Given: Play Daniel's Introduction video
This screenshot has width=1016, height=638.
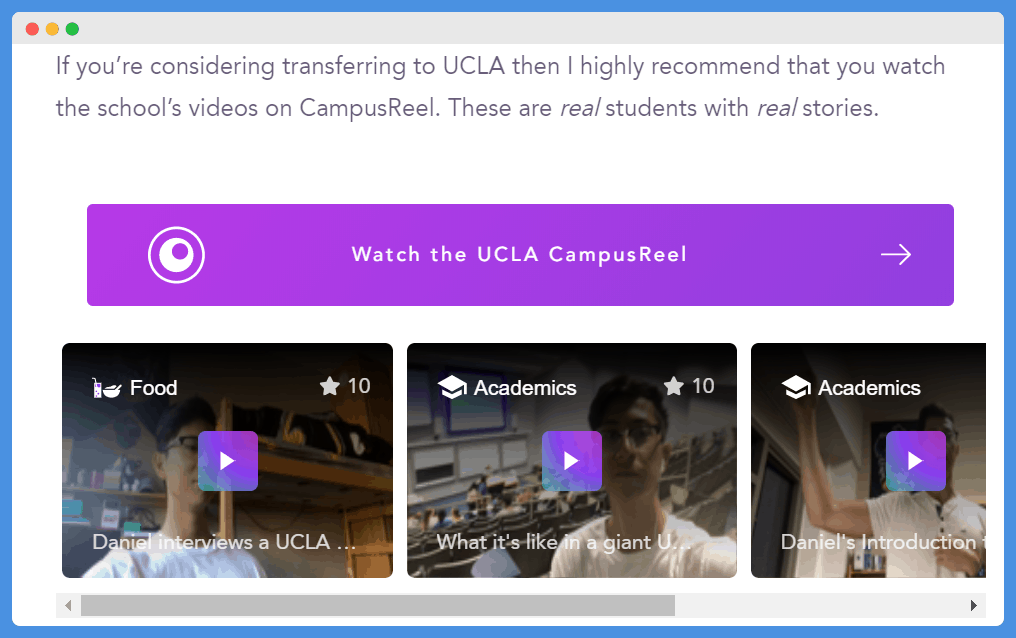Looking at the screenshot, I should coord(916,461).
